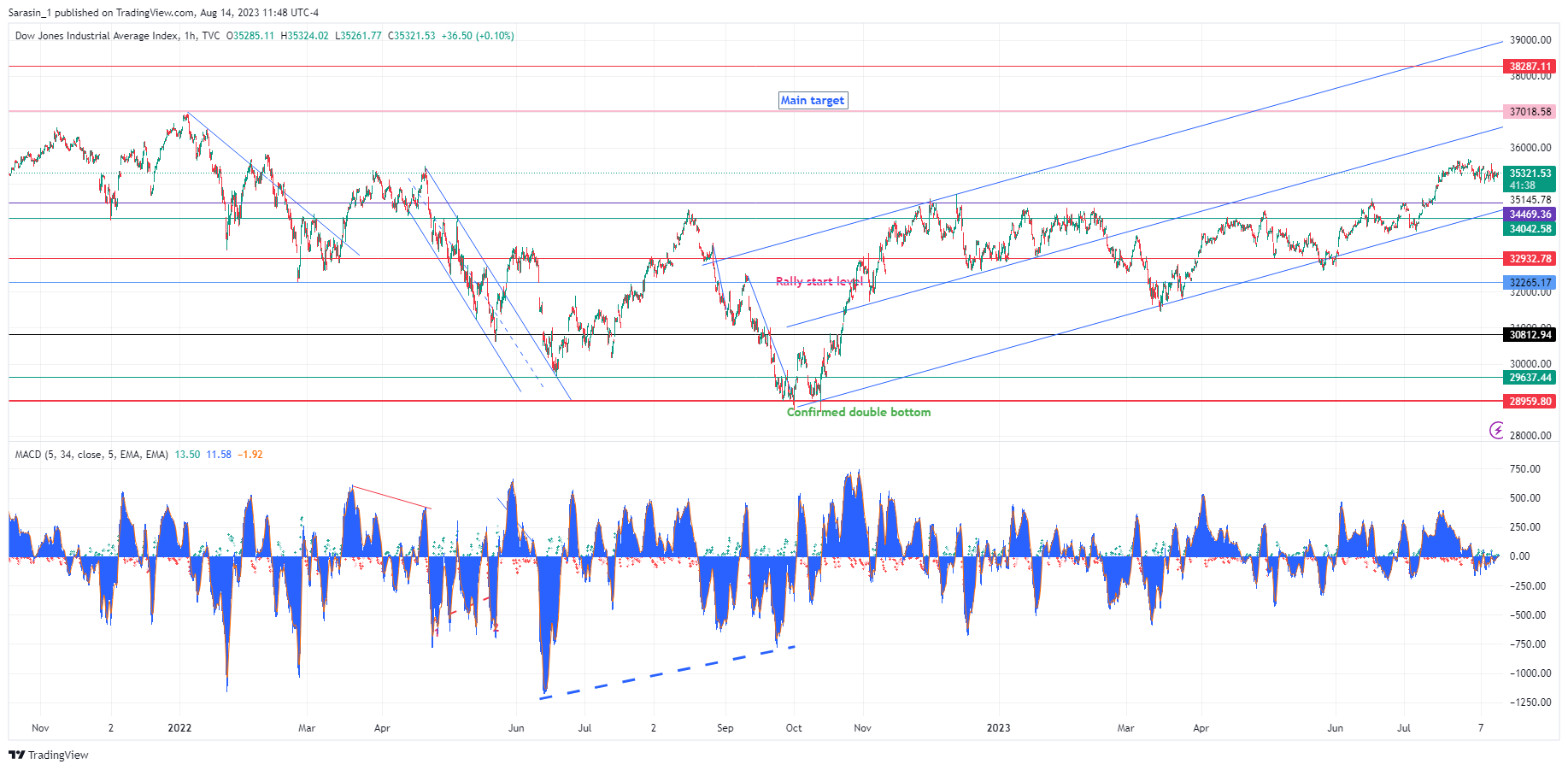Viewport: 1568px width, 770px height.
Task: Click the blue 32265.17 price label
Action: coord(1530,283)
